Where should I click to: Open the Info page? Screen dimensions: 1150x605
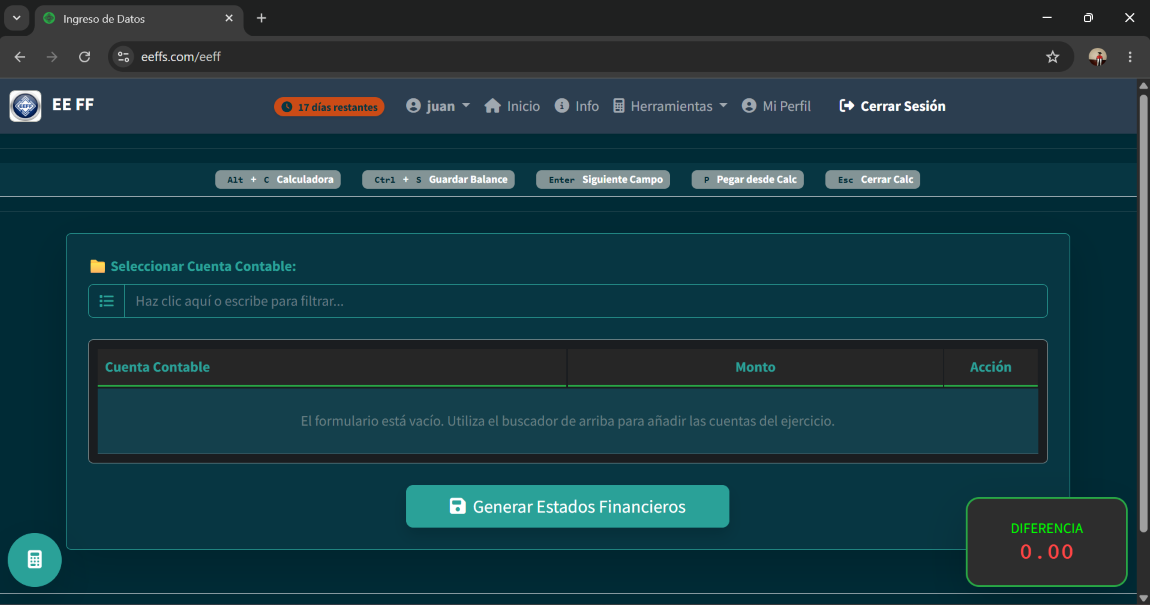[x=576, y=106]
